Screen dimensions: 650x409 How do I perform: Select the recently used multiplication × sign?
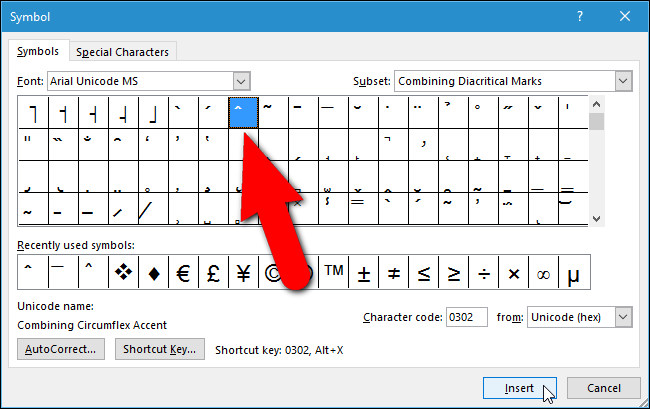[514, 272]
